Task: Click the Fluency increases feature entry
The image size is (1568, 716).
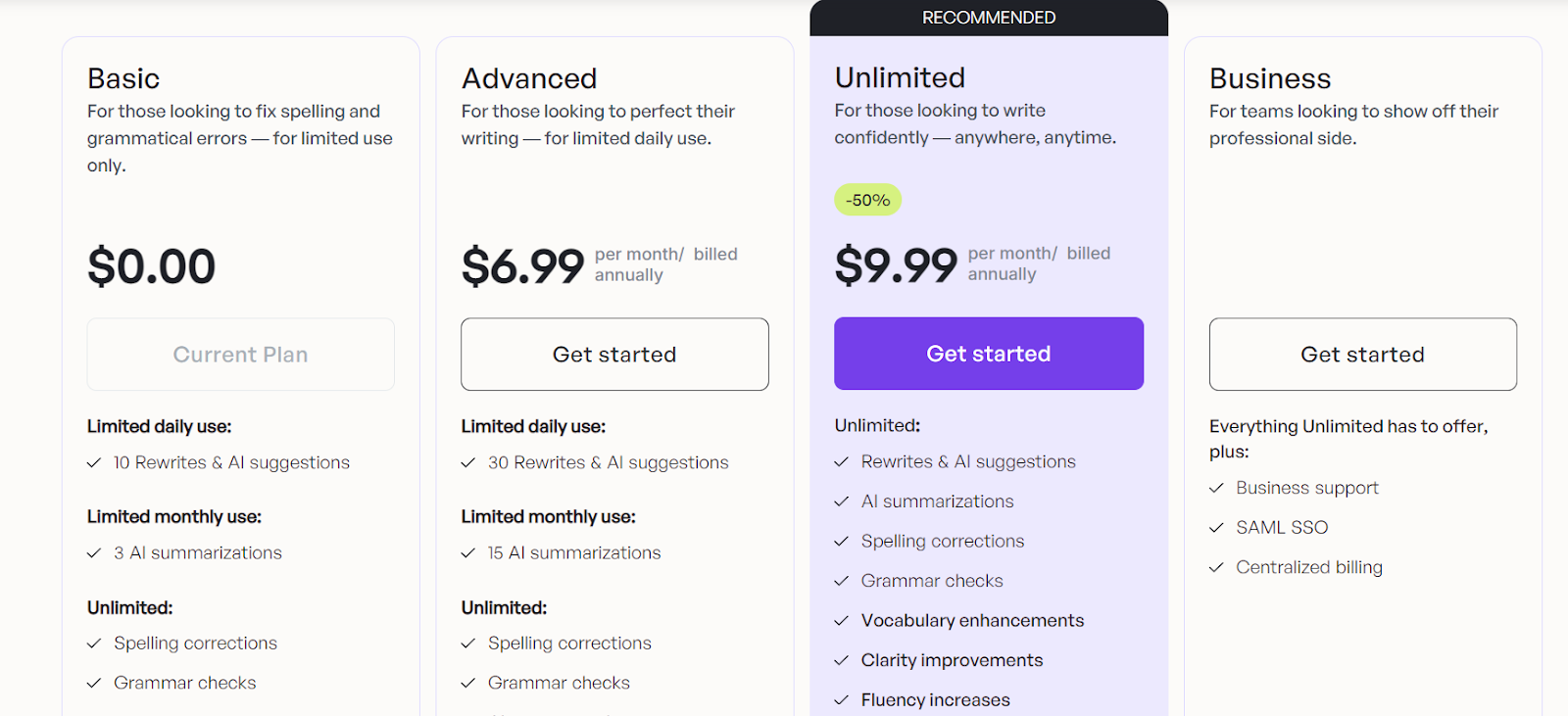Action: click(x=935, y=698)
